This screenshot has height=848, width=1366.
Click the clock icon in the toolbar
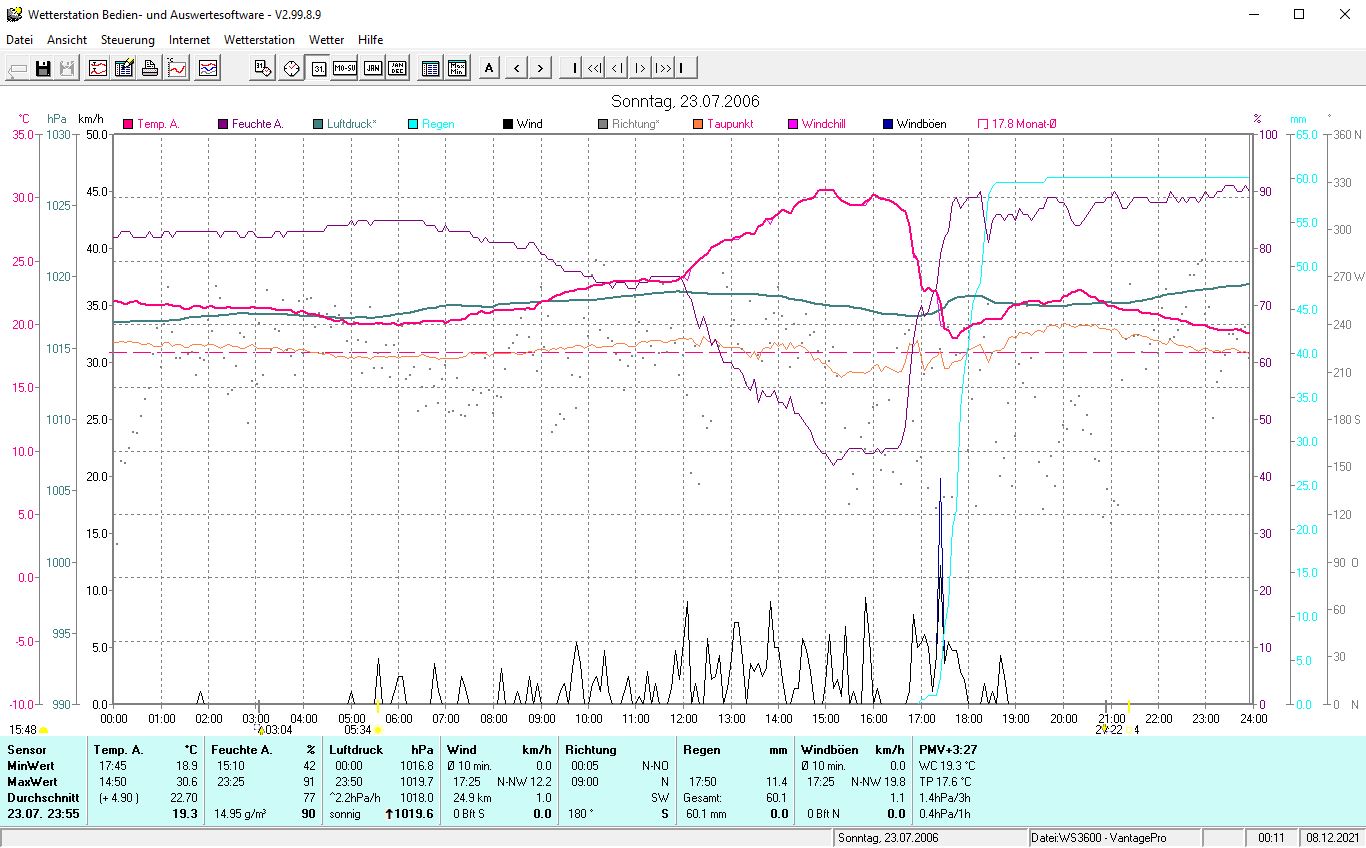coord(291,68)
